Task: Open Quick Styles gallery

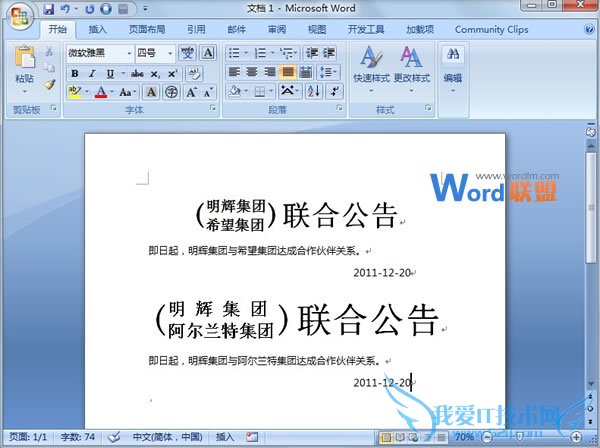Action: pyautogui.click(x=371, y=69)
